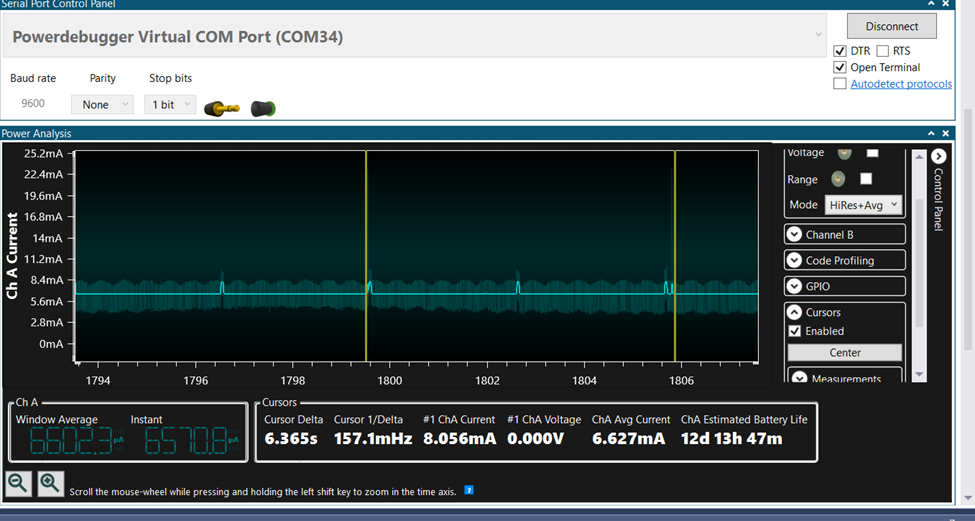The image size is (975, 521).
Task: Click the Instant current digital readout
Action: click(x=192, y=441)
